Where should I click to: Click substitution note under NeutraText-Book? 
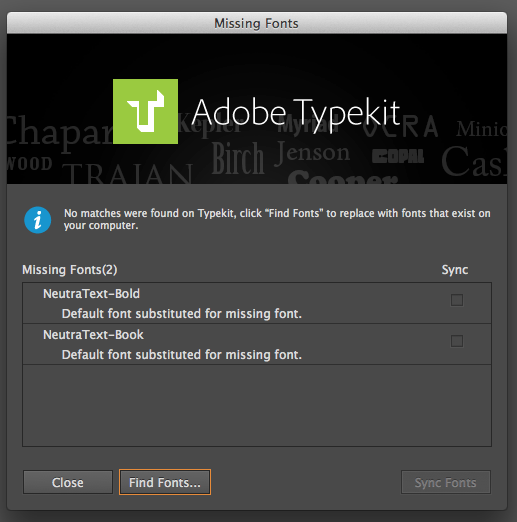(x=182, y=355)
